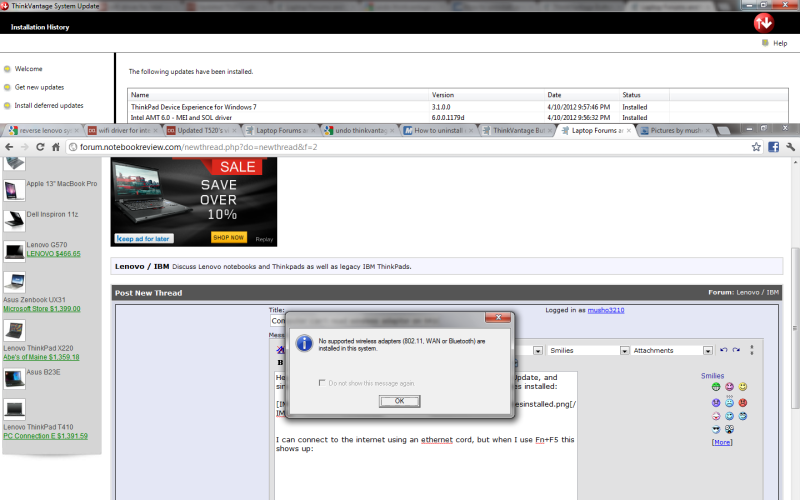Click the browser Back arrow
Screen dimensions: 800x500
pos(9,147)
